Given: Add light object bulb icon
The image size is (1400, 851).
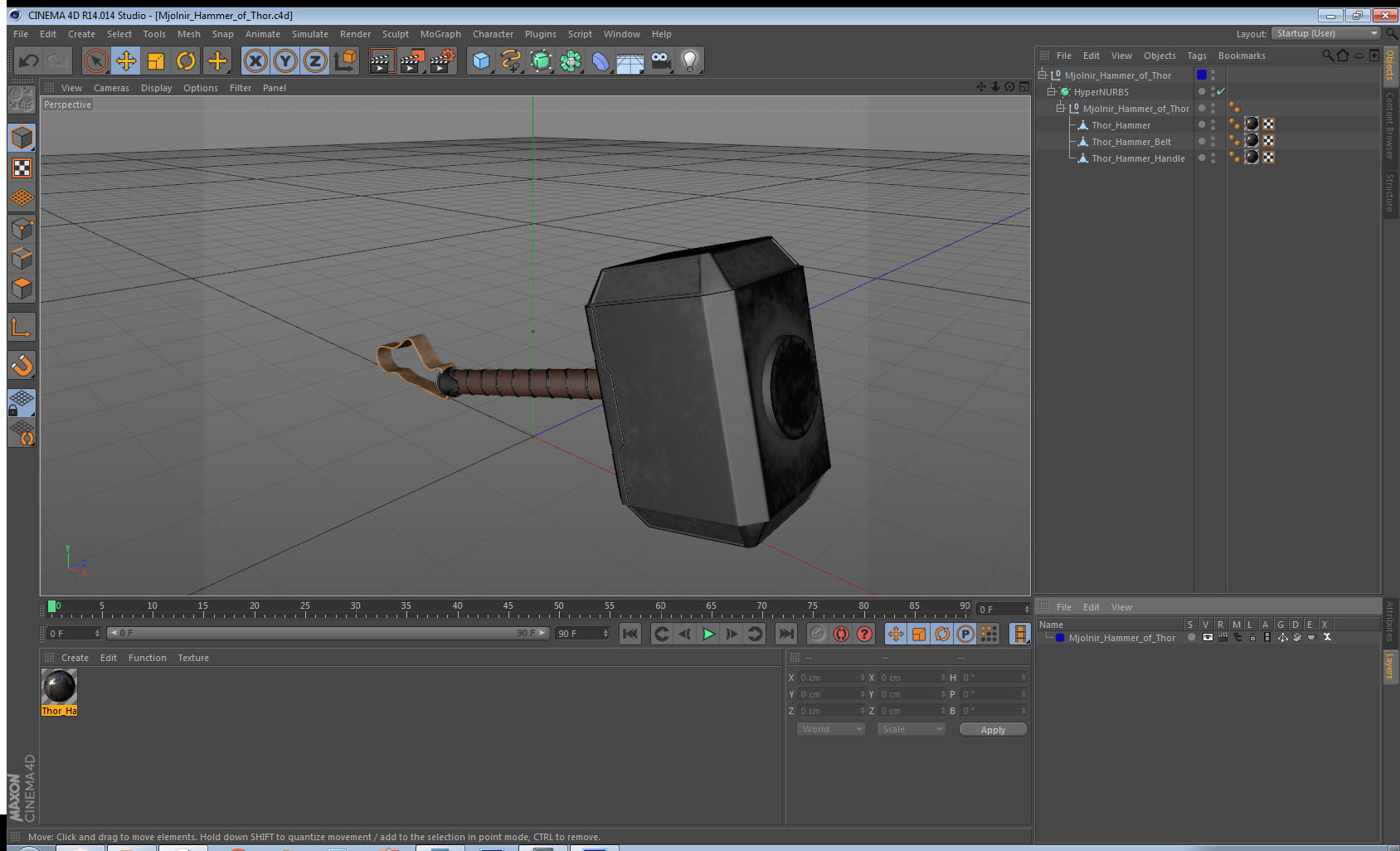Looking at the screenshot, I should tap(690, 61).
